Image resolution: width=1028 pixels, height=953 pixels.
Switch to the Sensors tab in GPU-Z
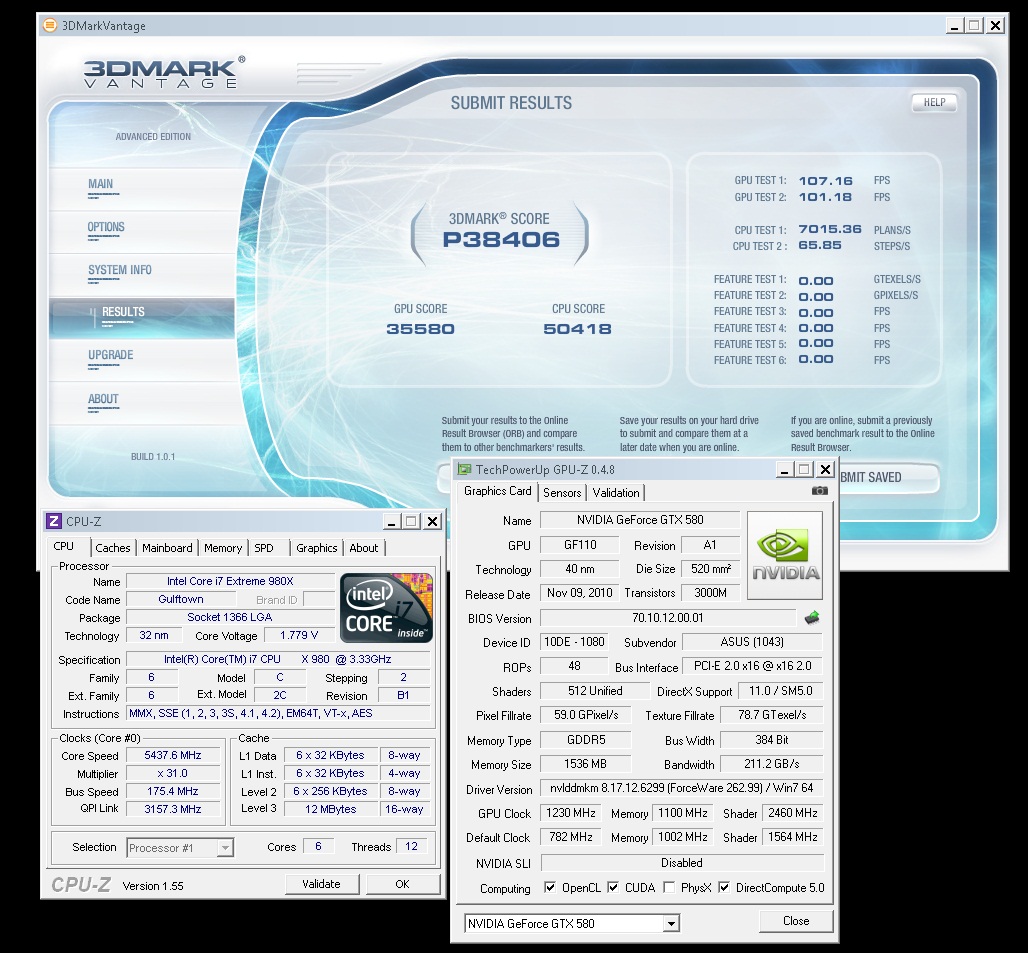(x=562, y=492)
